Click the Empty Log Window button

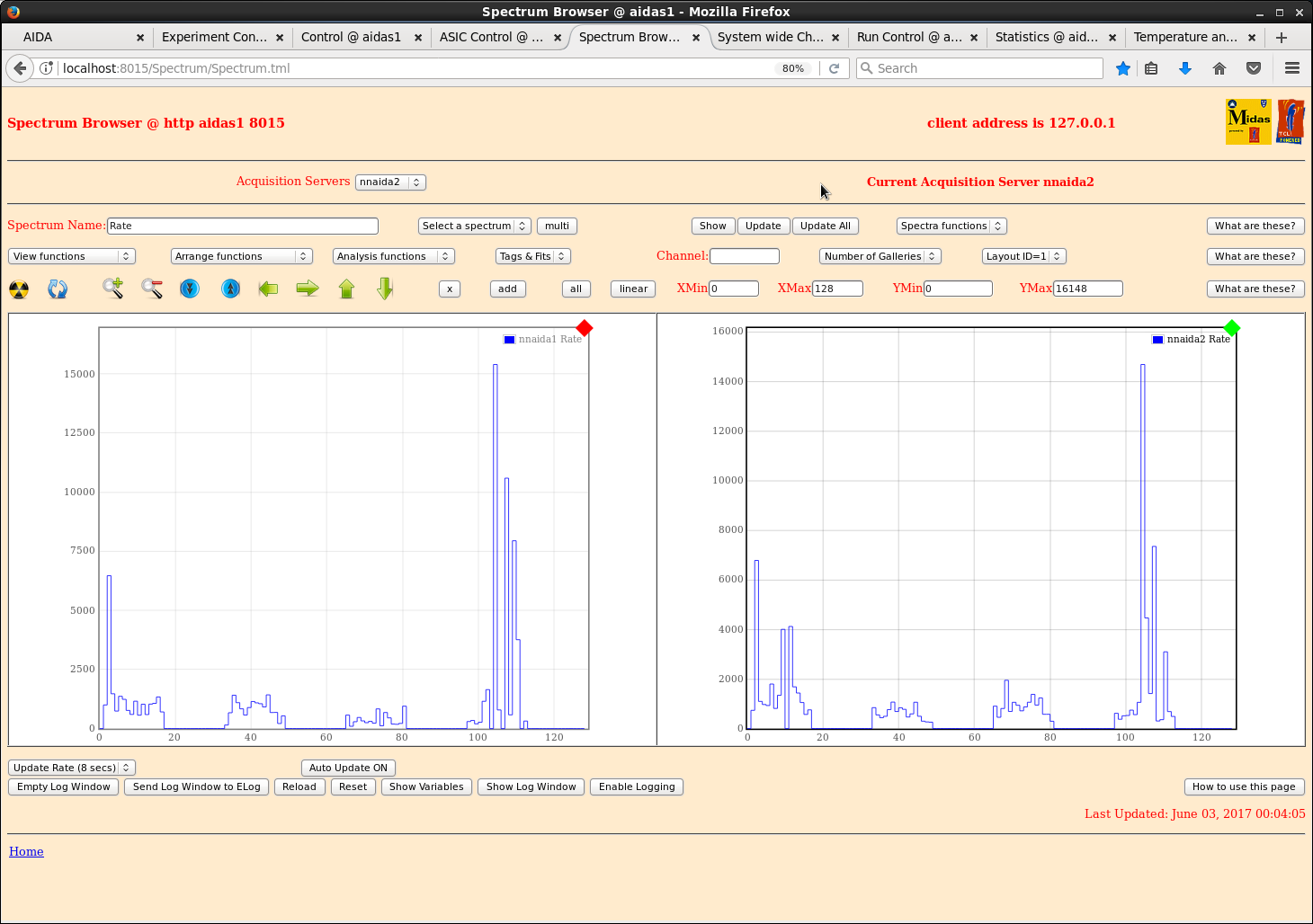[x=64, y=786]
